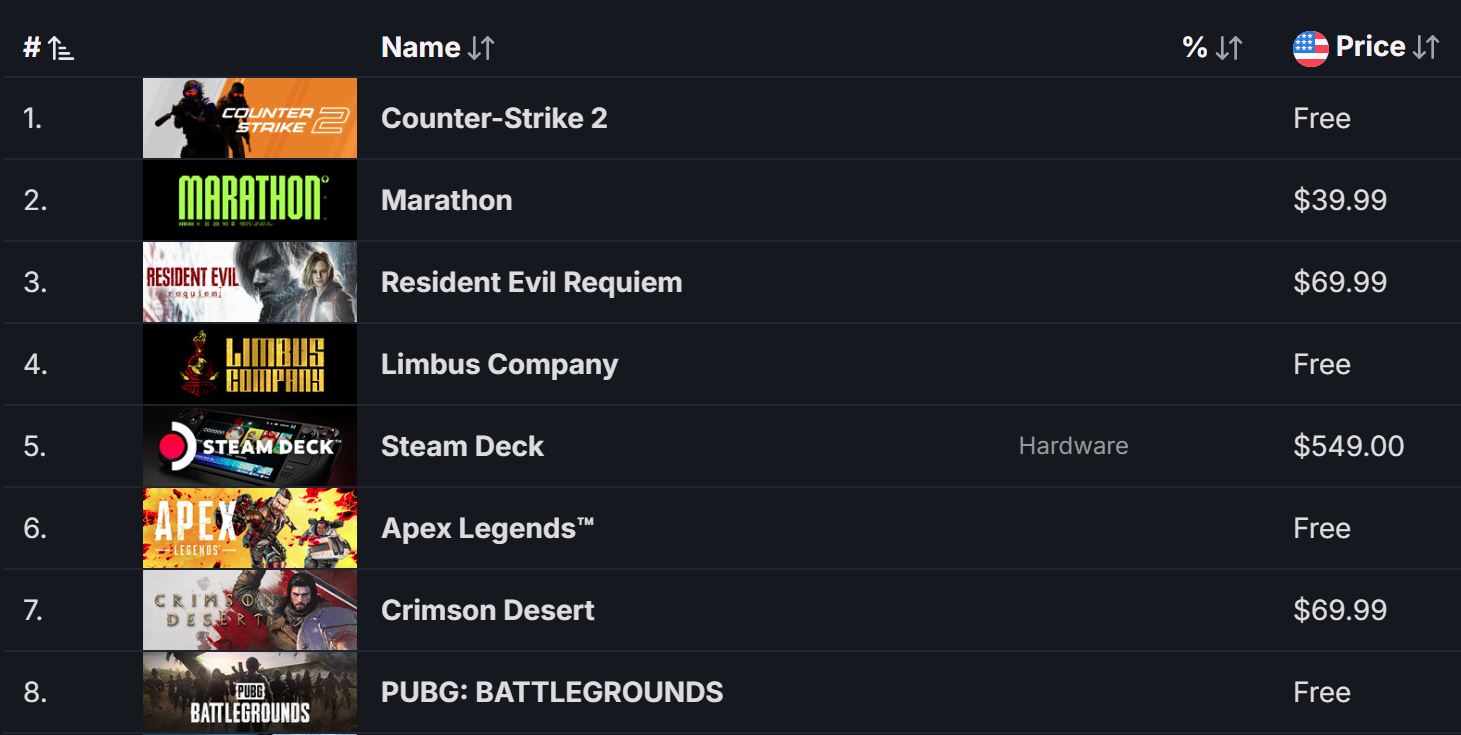1461x735 pixels.
Task: Open the Apex Legends banner image
Action: point(249,527)
